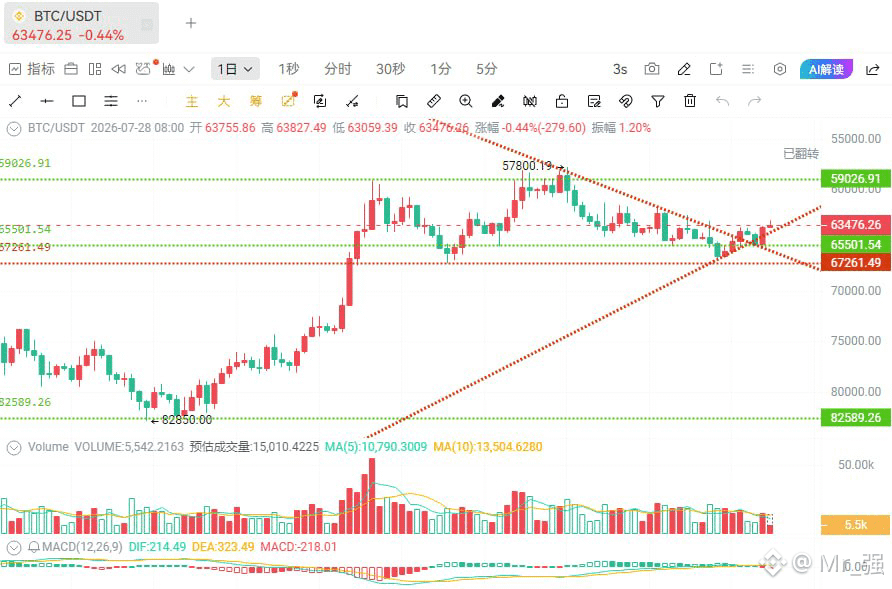This screenshot has width=892, height=589.
Task: Switch to the 30秒 timeframe
Action: click(390, 69)
